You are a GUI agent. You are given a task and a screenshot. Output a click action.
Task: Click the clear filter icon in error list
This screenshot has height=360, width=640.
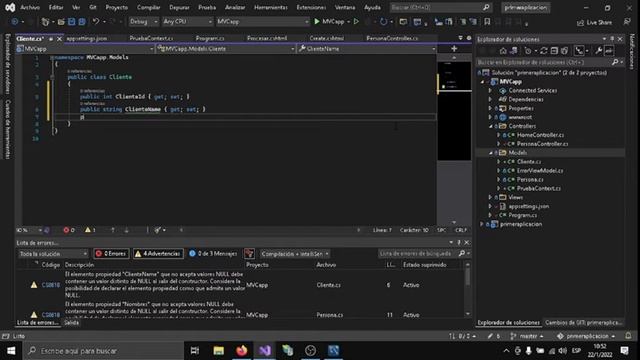pos(249,254)
